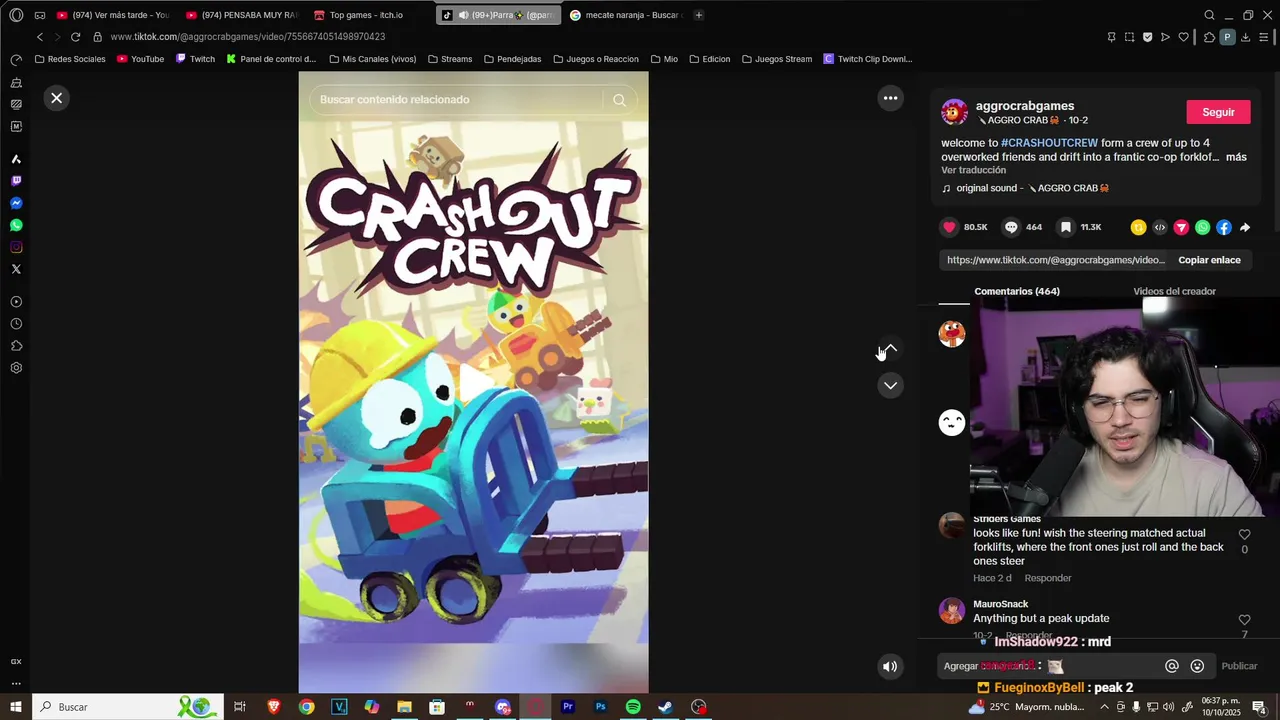Open the three-dot more options menu
The width and height of the screenshot is (1280, 720).
tap(890, 98)
